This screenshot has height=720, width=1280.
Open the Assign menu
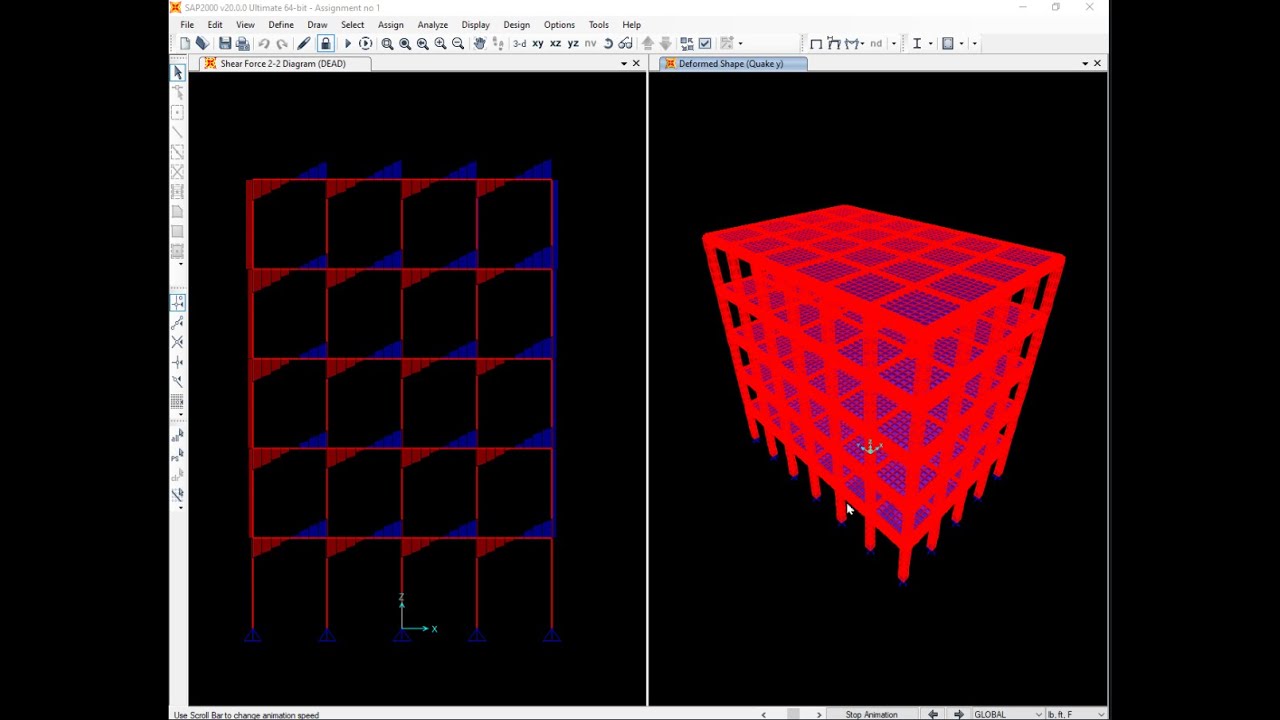pyautogui.click(x=391, y=24)
